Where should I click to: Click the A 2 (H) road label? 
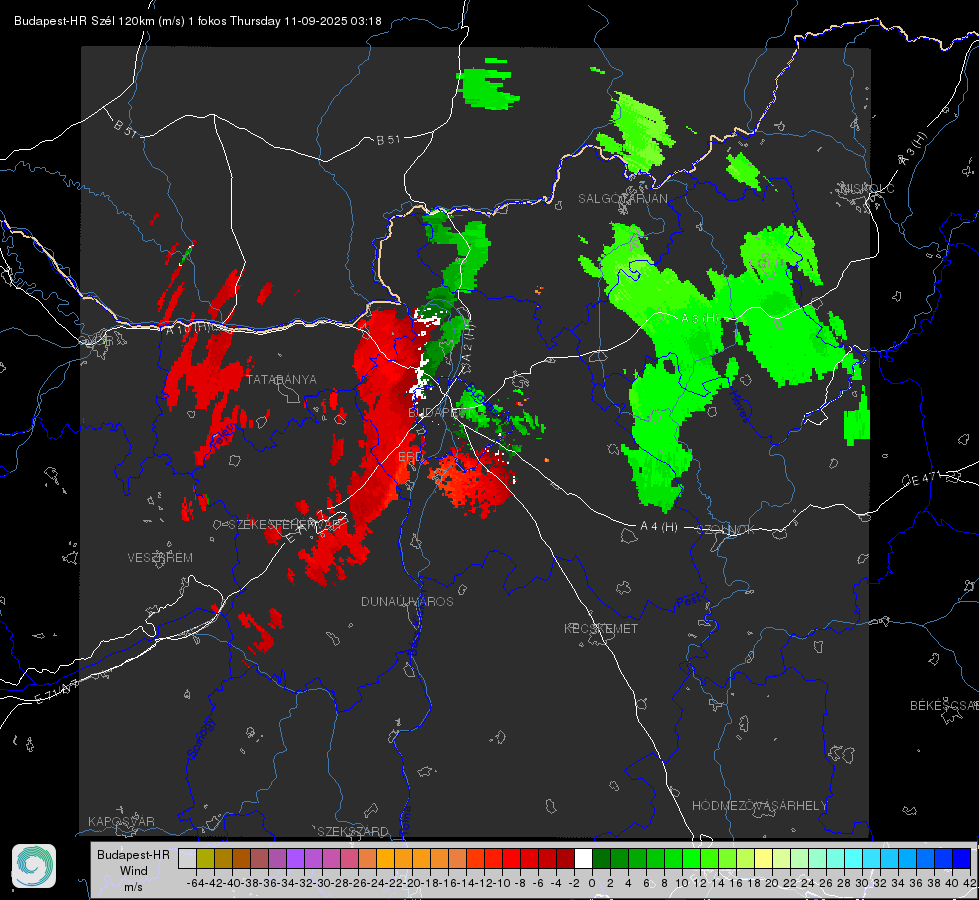click(468, 345)
